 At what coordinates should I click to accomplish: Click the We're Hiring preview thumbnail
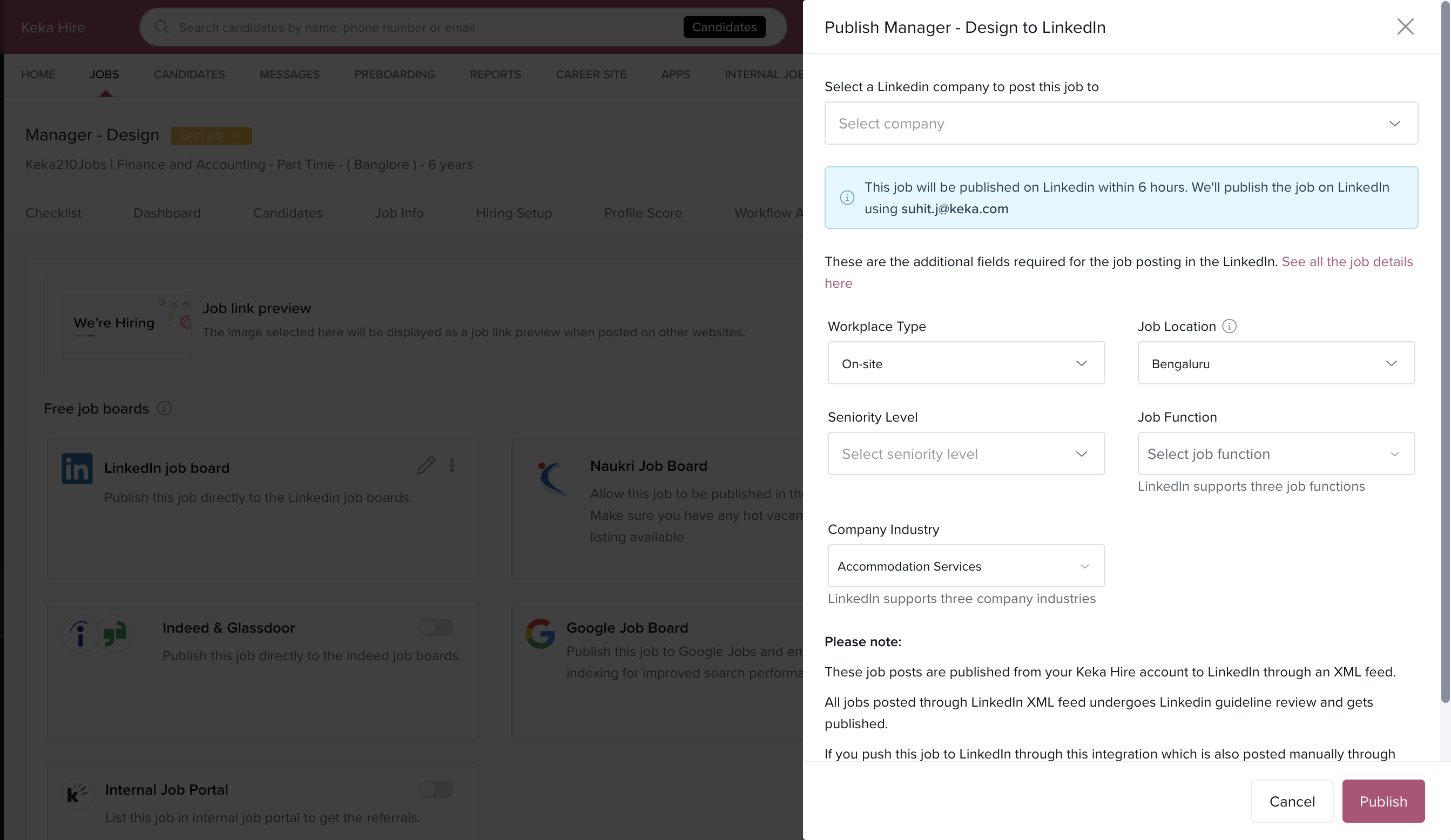[x=127, y=327]
